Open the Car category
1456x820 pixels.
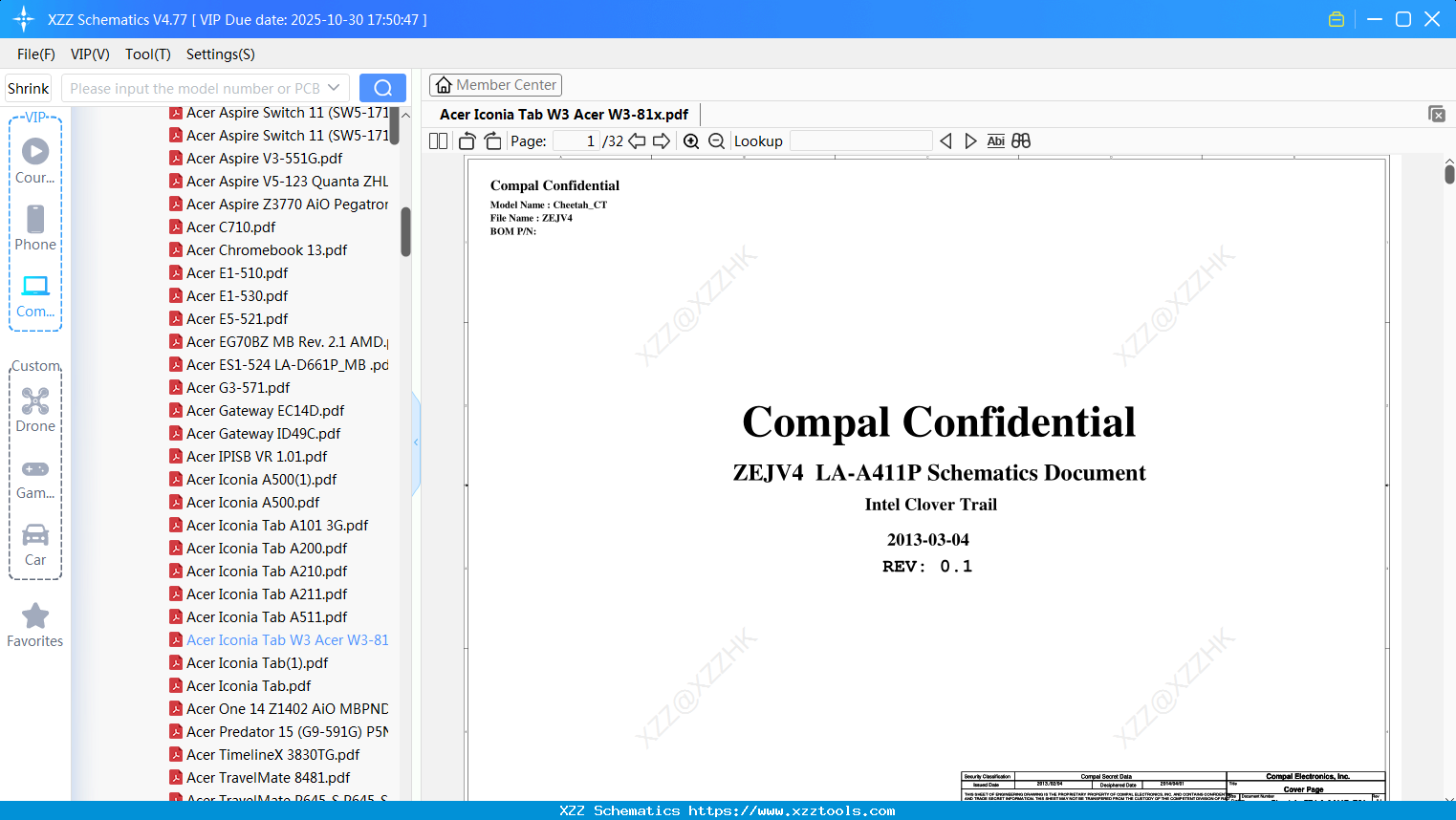tap(35, 545)
